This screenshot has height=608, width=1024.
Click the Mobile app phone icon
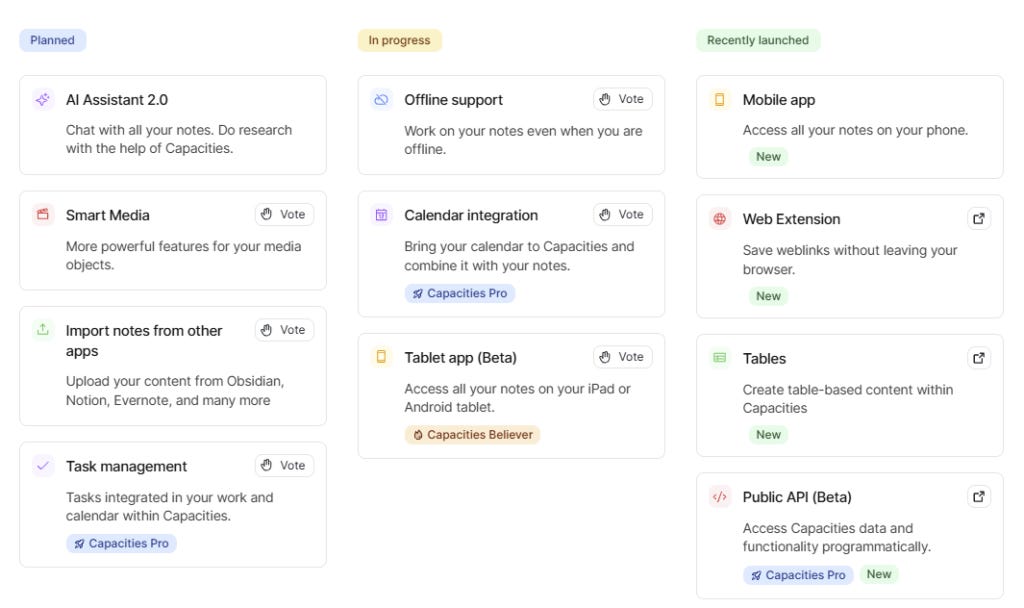720,100
